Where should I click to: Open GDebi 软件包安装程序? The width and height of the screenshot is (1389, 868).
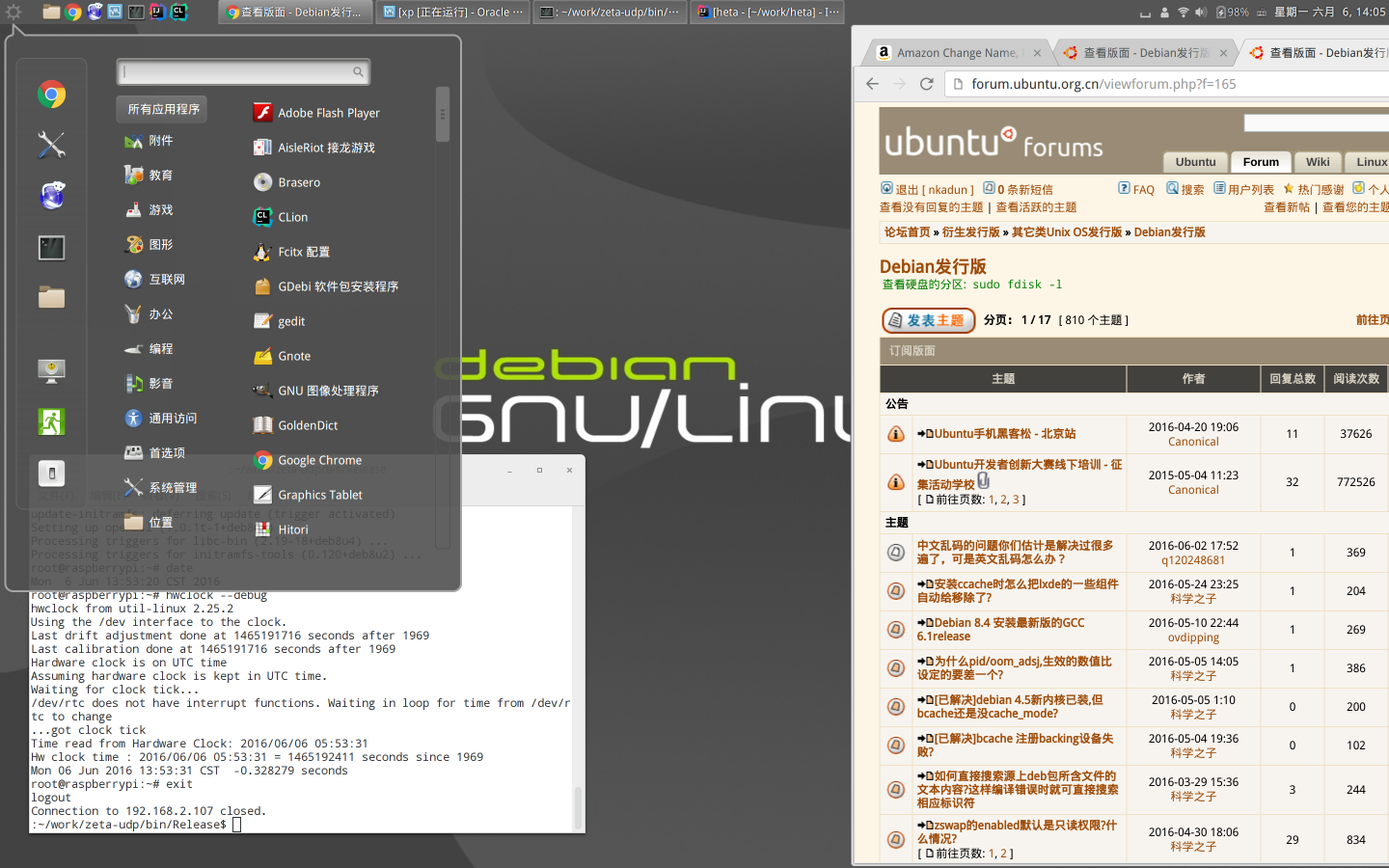coord(325,286)
